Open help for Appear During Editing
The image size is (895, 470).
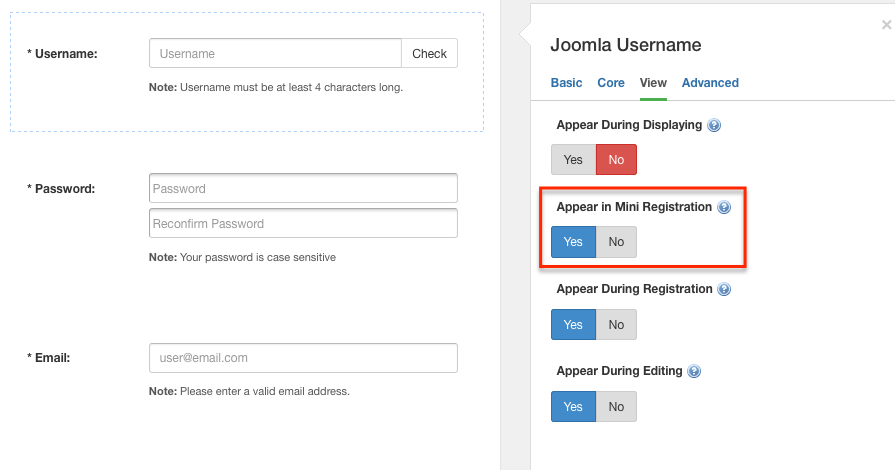pos(694,372)
